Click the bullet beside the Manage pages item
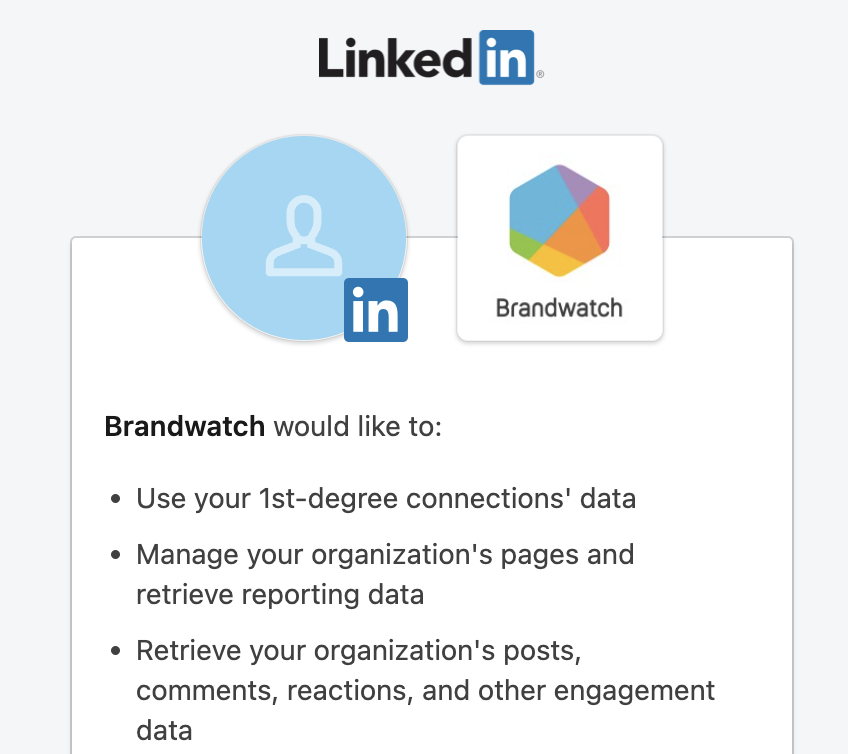Image resolution: width=848 pixels, height=754 pixels. [x=115, y=555]
